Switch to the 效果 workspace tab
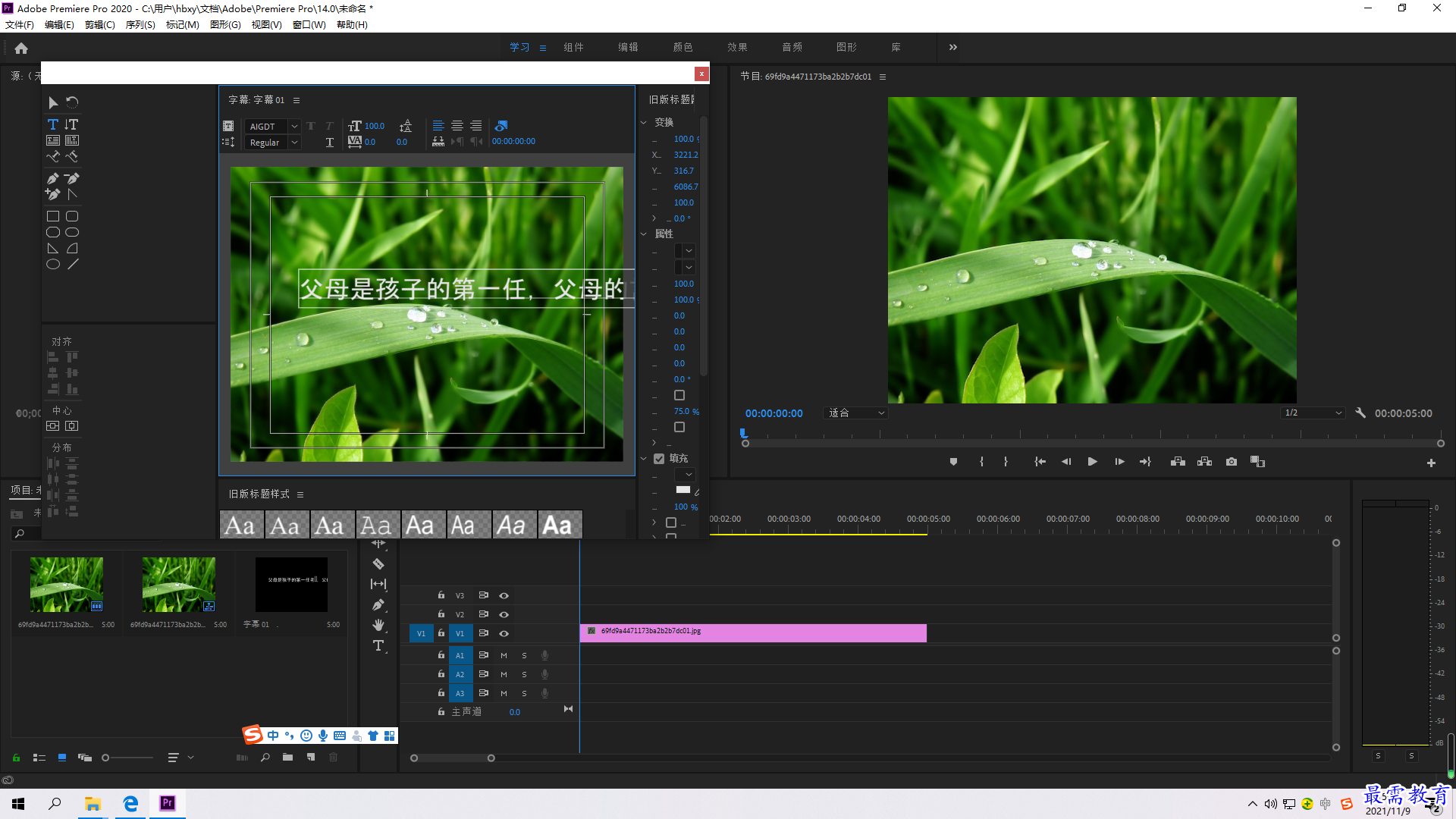Viewport: 1456px width, 819px height. click(x=737, y=48)
